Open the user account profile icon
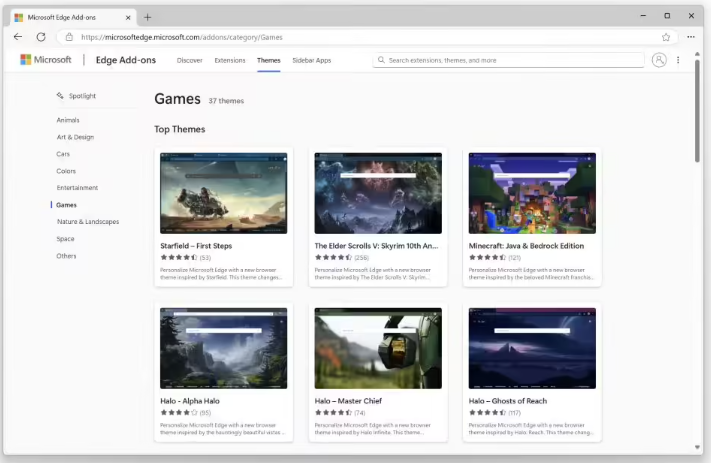This screenshot has width=711, height=463. tap(658, 60)
